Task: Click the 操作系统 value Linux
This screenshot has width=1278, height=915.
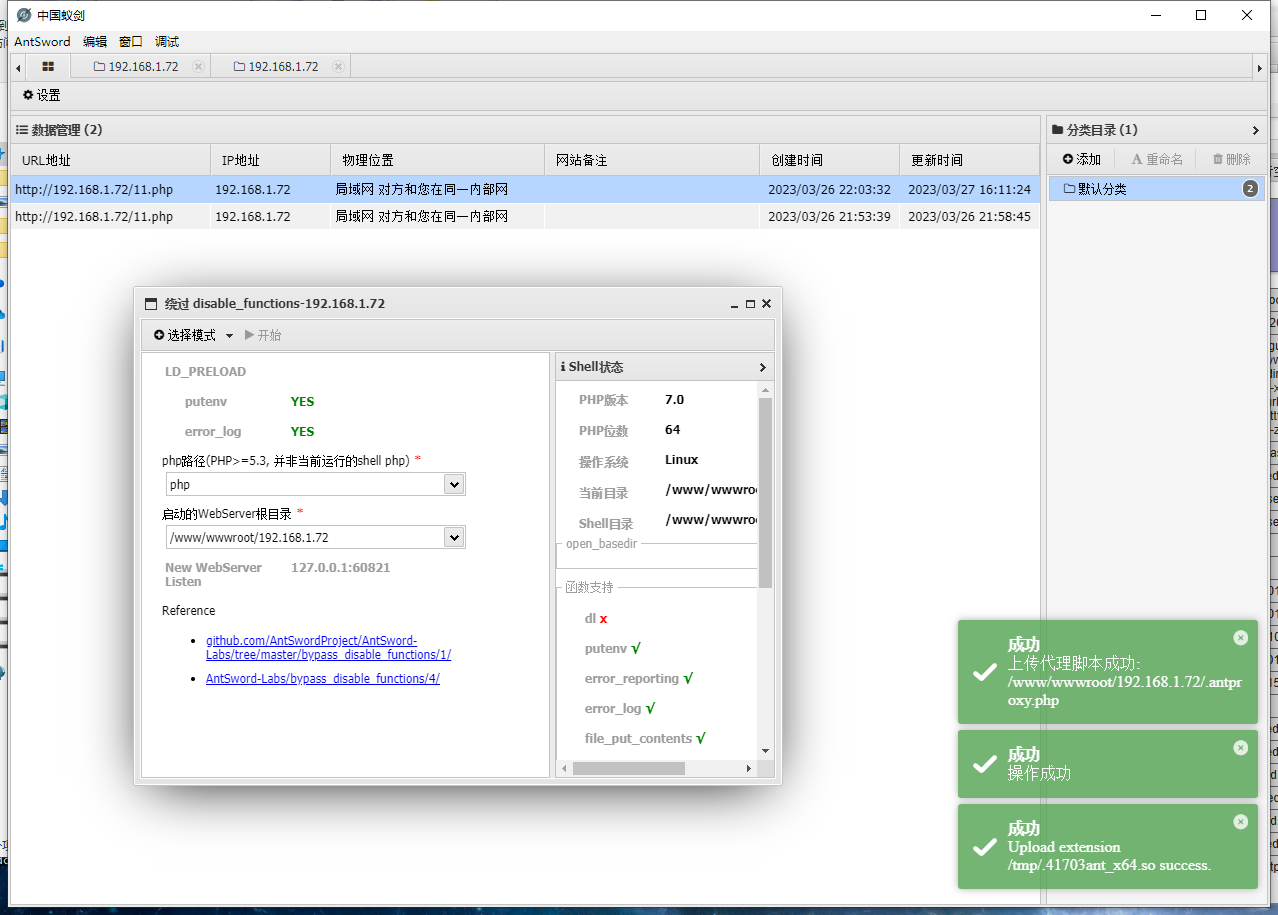Action: click(x=681, y=459)
